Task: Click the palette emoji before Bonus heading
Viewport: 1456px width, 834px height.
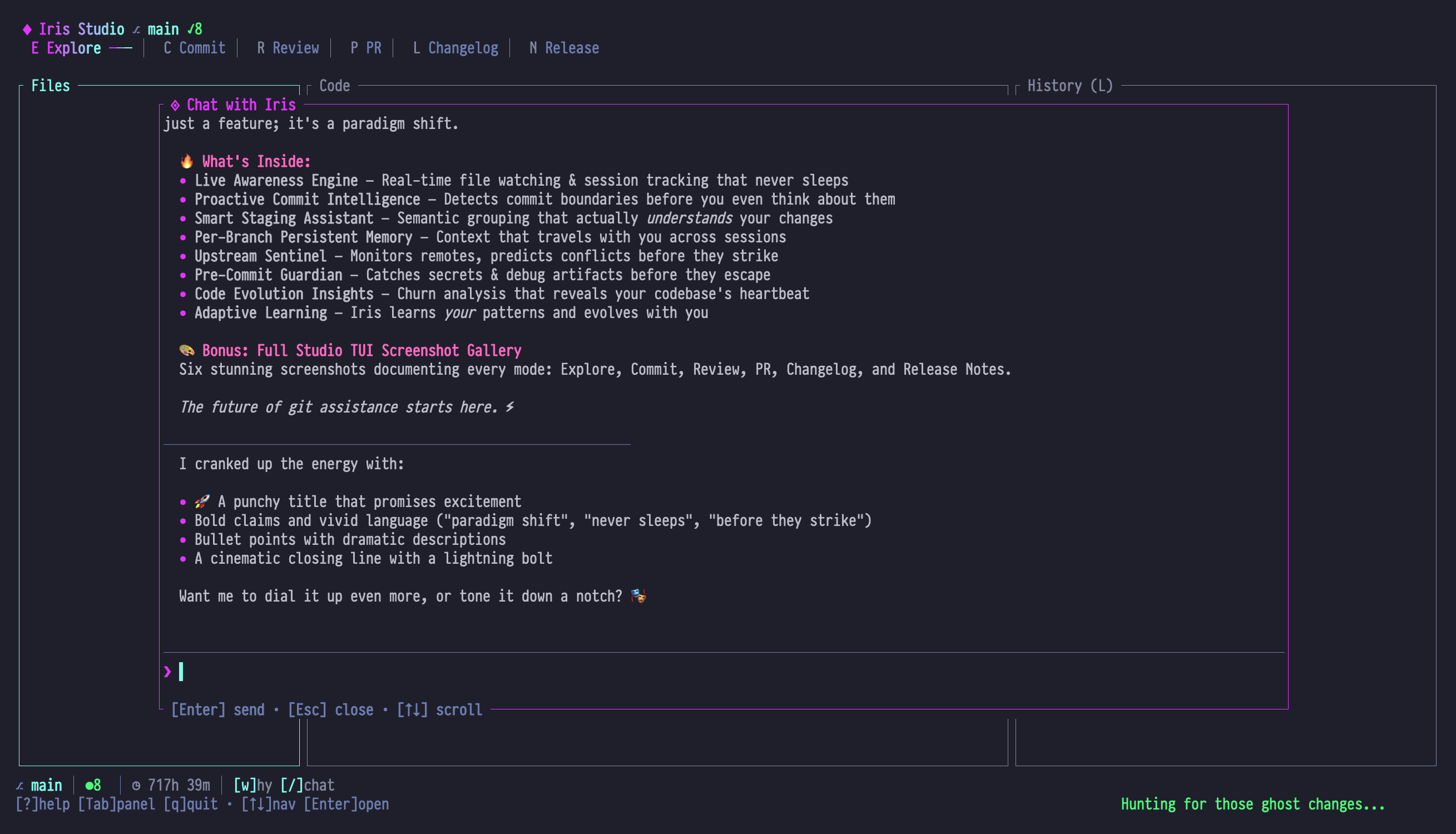Action: point(187,350)
